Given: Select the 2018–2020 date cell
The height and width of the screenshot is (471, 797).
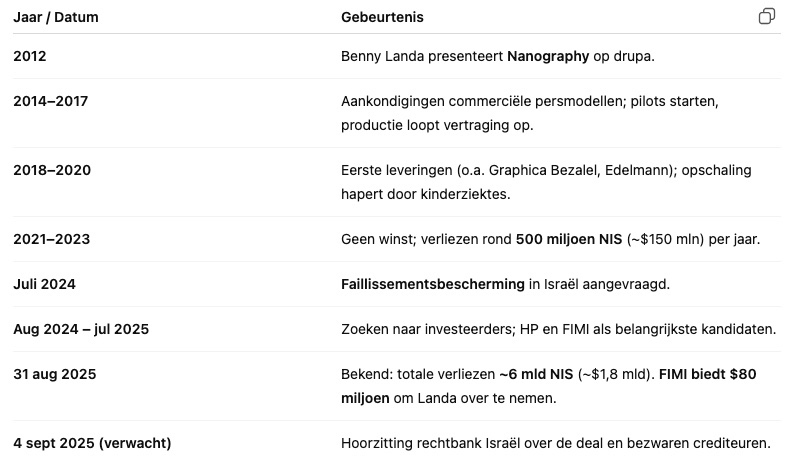Looking at the screenshot, I should [x=52, y=170].
